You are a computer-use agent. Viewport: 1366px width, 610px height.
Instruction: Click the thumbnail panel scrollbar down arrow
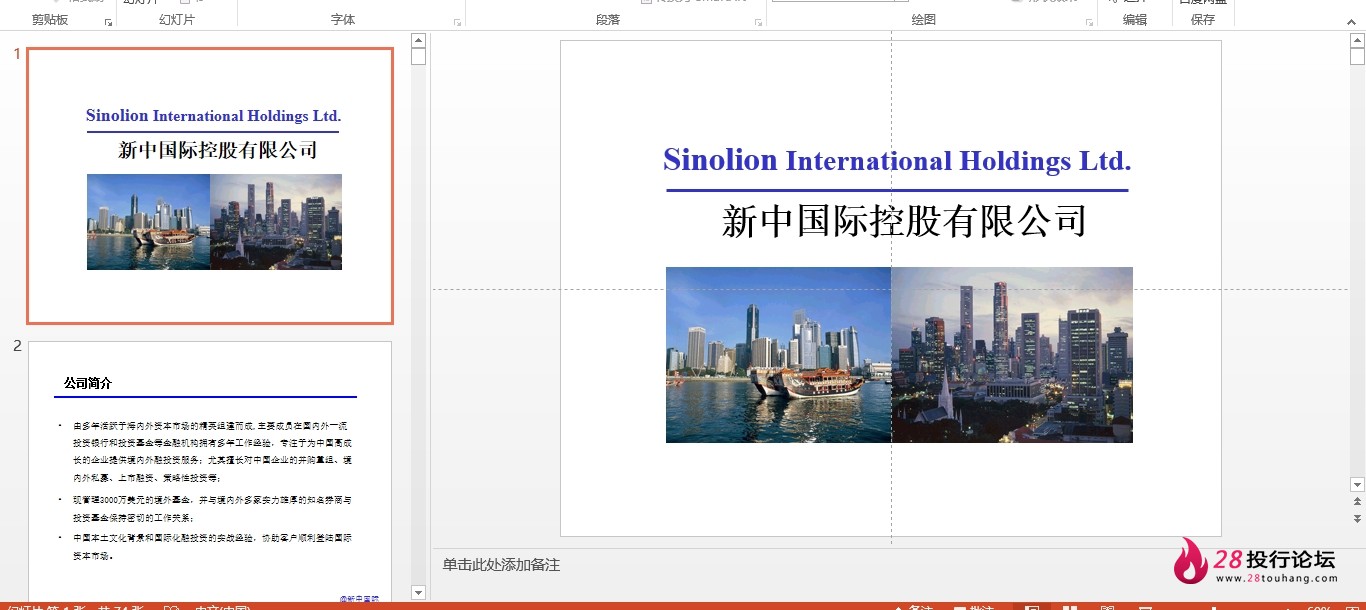pyautogui.click(x=418, y=593)
